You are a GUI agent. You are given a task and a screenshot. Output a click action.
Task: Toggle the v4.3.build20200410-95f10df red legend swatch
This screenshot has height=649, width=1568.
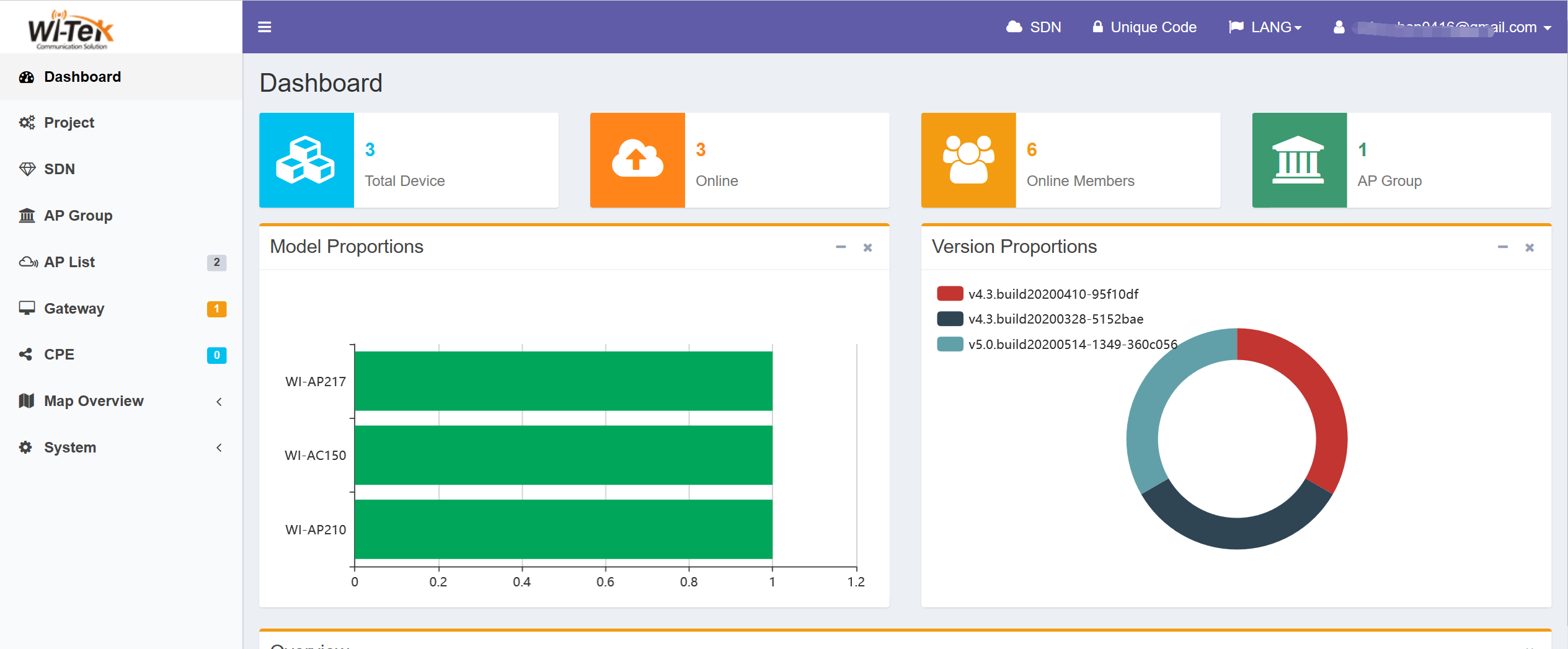950,294
